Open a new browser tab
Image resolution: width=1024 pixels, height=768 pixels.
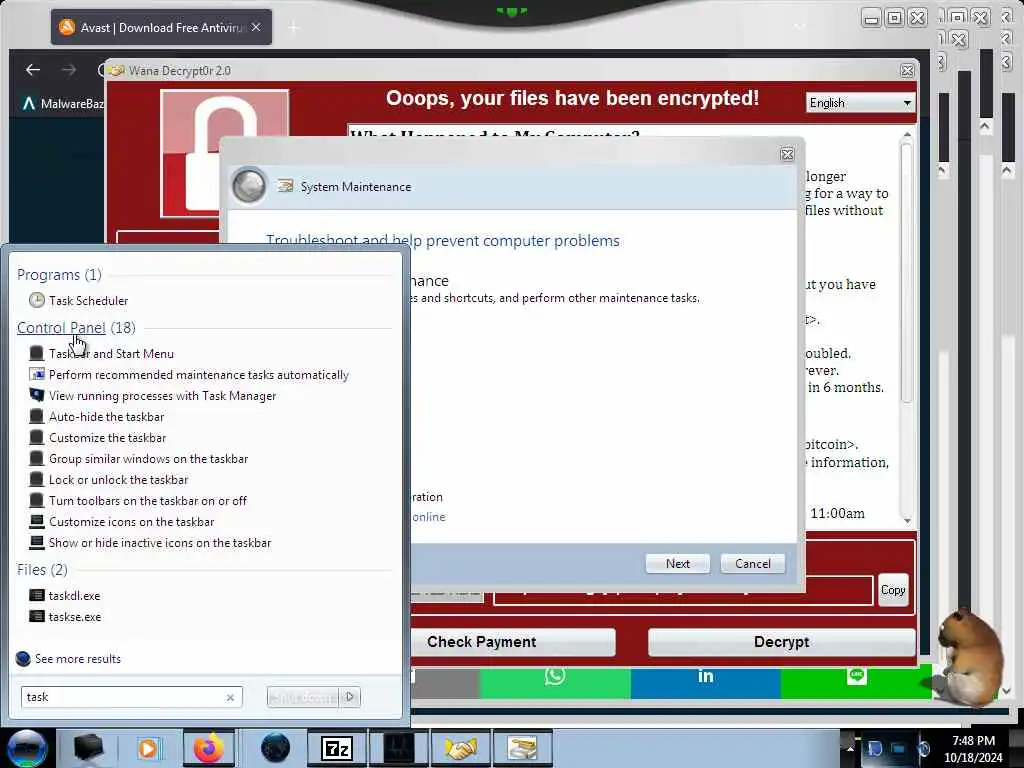pos(293,27)
